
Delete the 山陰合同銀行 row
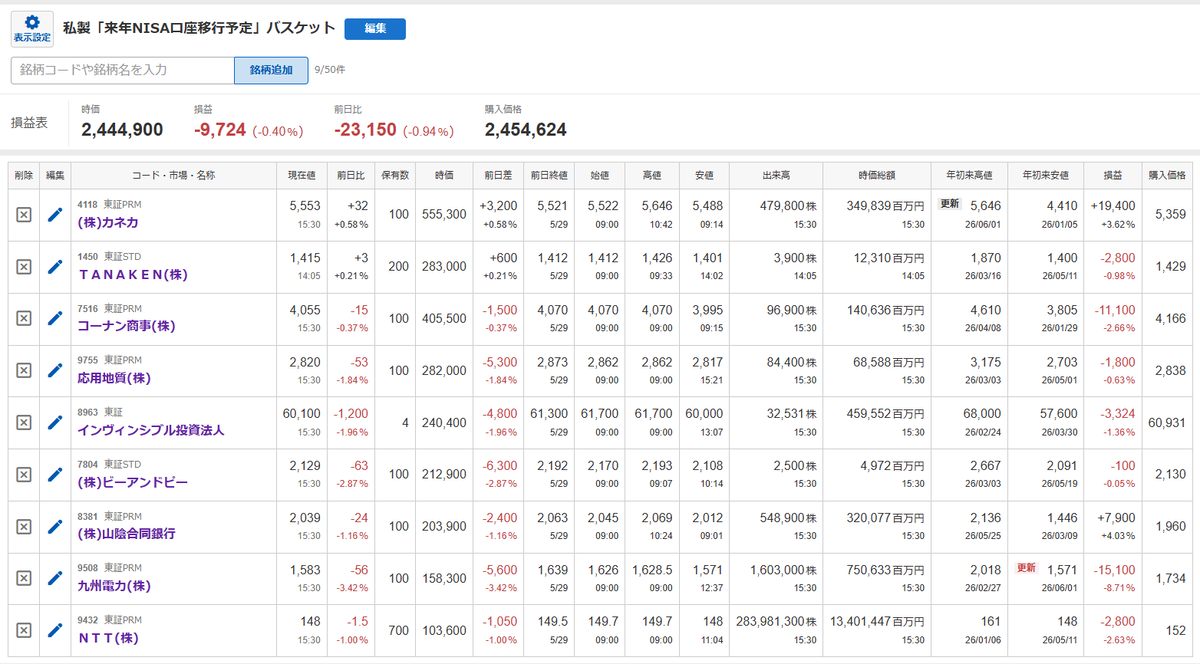click(24, 526)
